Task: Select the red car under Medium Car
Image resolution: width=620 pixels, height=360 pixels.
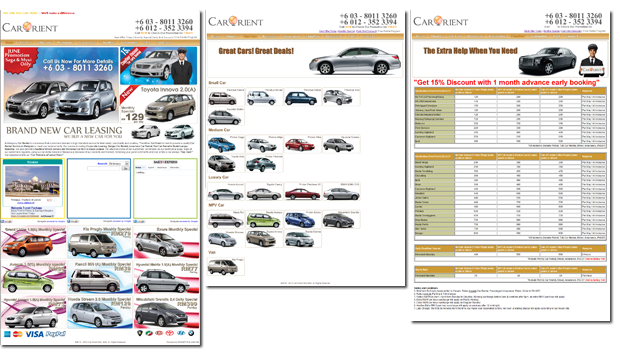Action: tap(302, 144)
